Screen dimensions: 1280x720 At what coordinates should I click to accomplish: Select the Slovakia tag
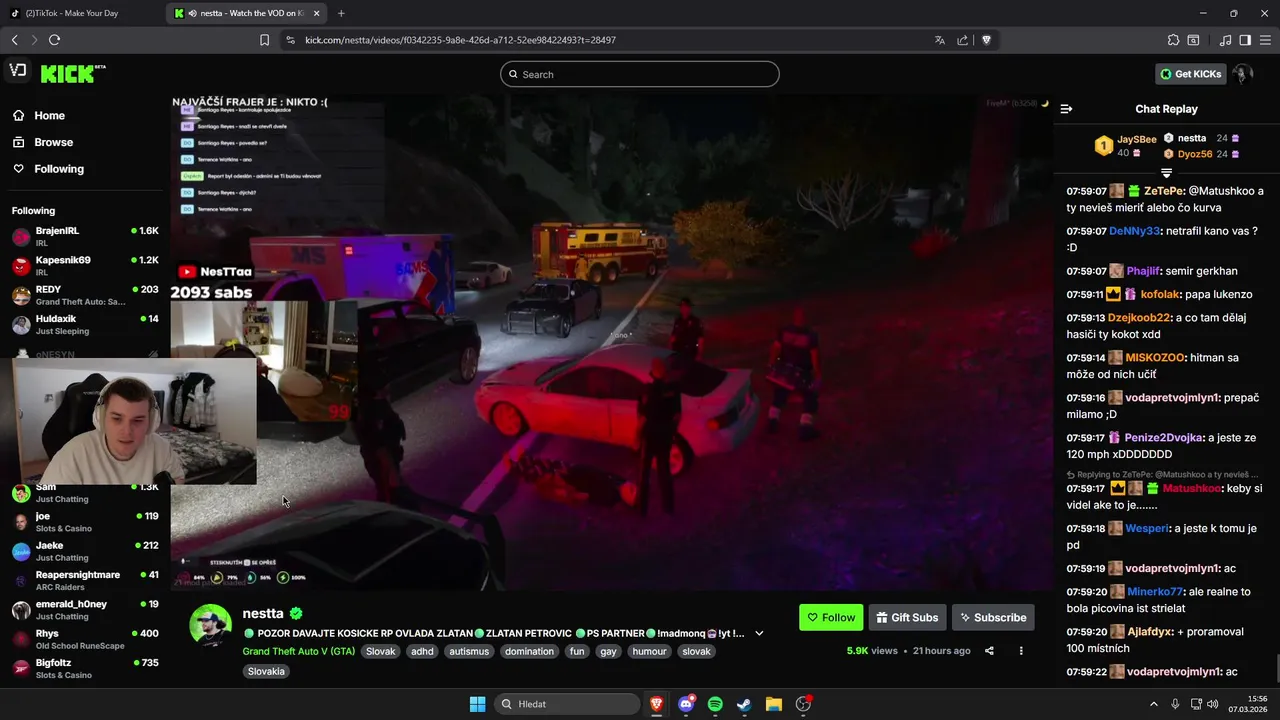(x=267, y=671)
